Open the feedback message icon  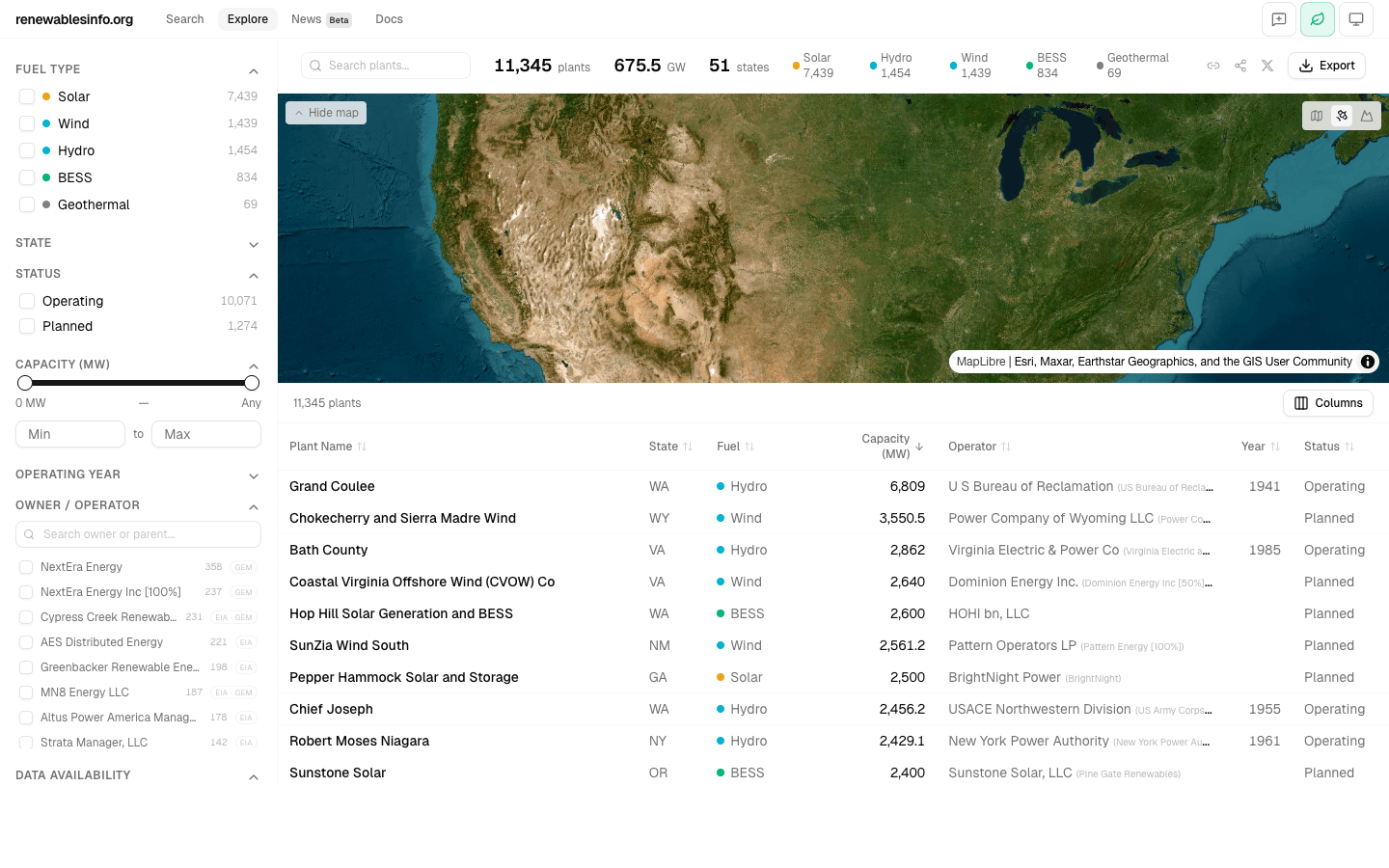(1279, 18)
